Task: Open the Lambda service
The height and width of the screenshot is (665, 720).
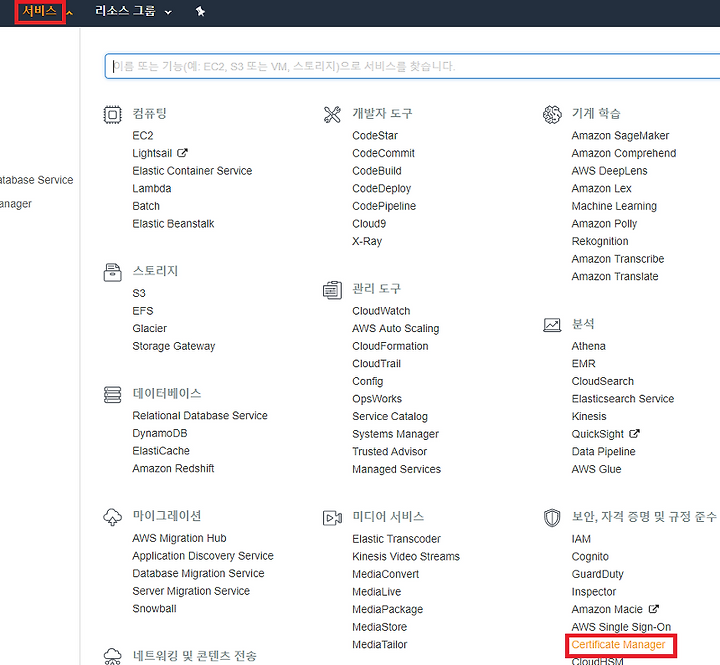Action: pyautogui.click(x=152, y=188)
